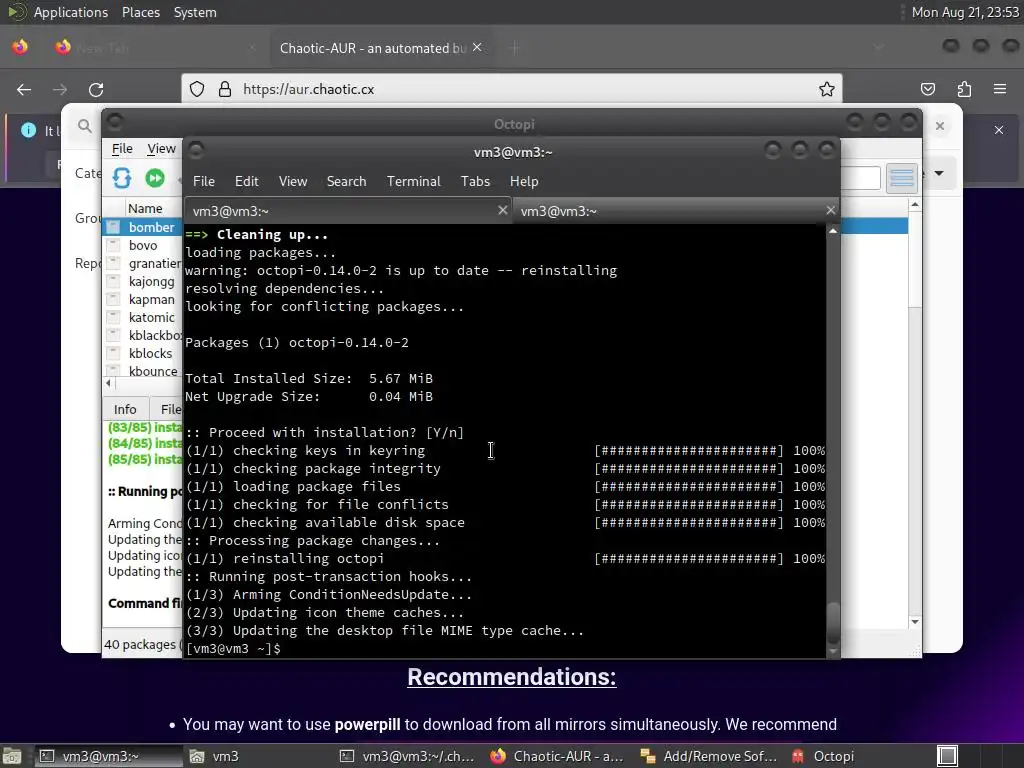Viewport: 1024px width, 768px height.
Task: Click Octopi sync database refresh icon
Action: 122,178
